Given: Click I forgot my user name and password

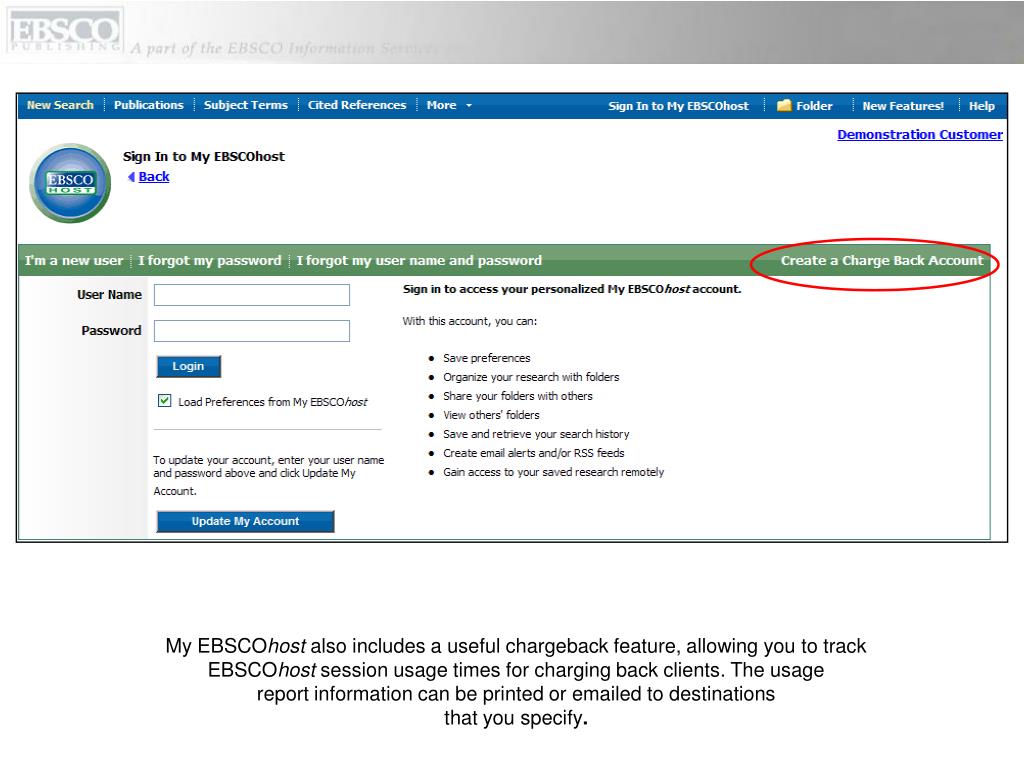Looking at the screenshot, I should coord(419,261).
